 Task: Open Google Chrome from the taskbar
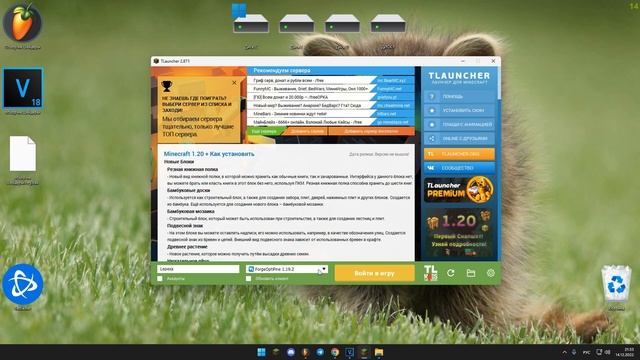[x=335, y=352]
